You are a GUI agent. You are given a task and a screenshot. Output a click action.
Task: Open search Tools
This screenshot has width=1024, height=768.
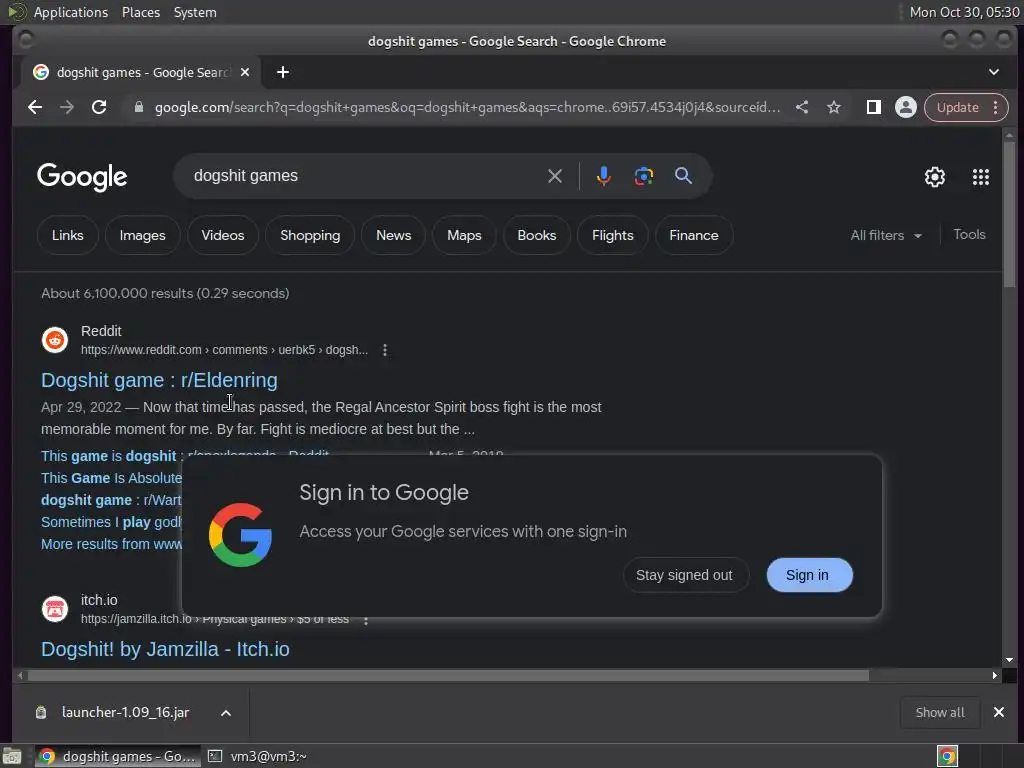[969, 234]
